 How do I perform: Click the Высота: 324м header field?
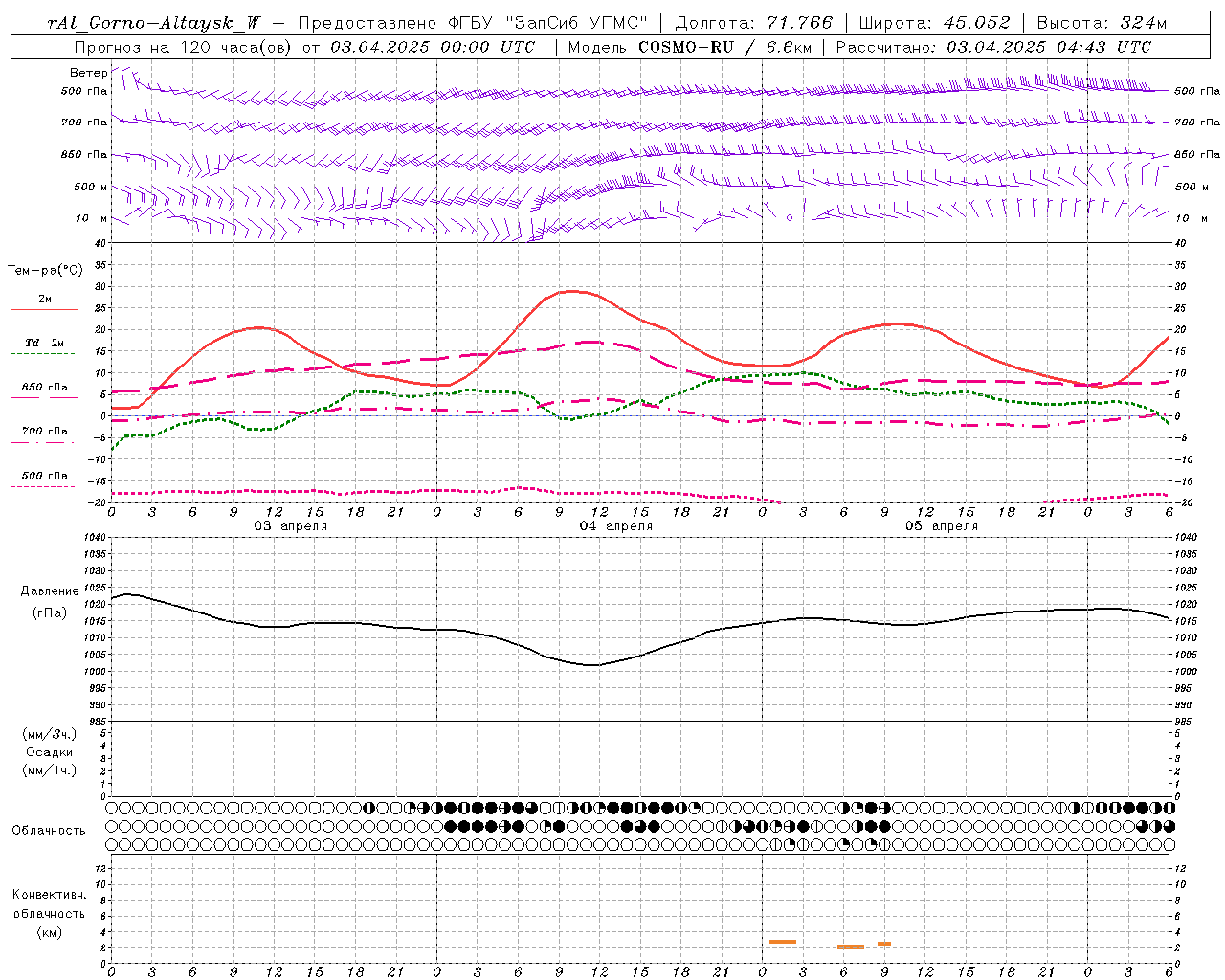click(x=1102, y=23)
